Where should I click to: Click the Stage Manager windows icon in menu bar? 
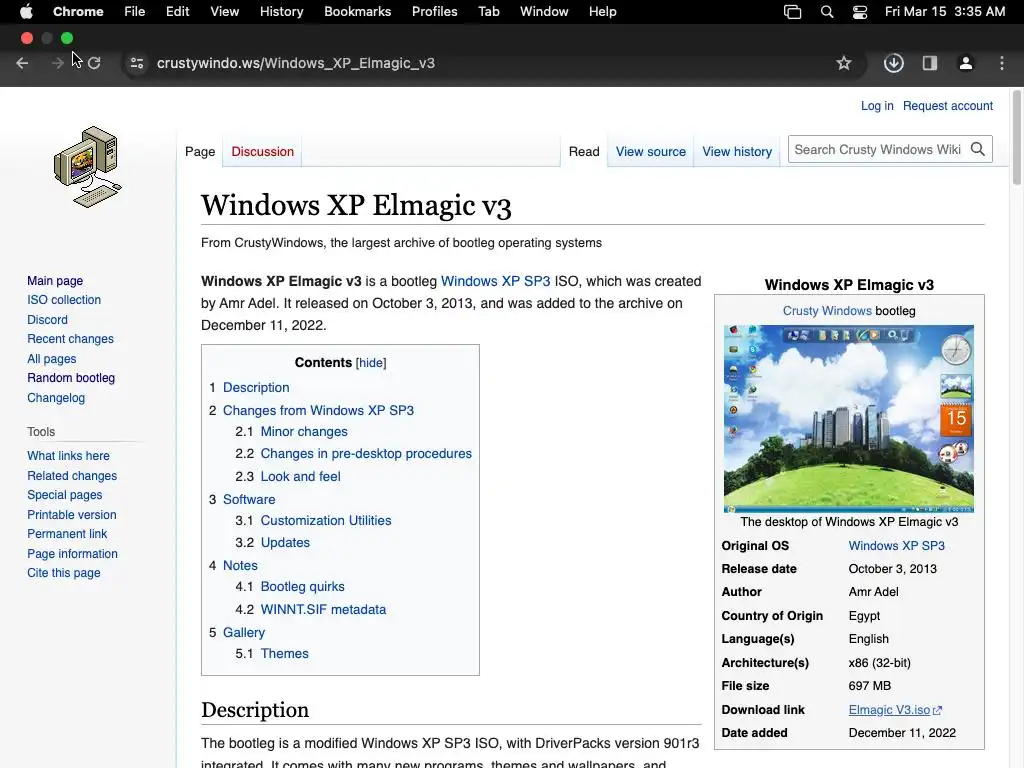(x=793, y=12)
